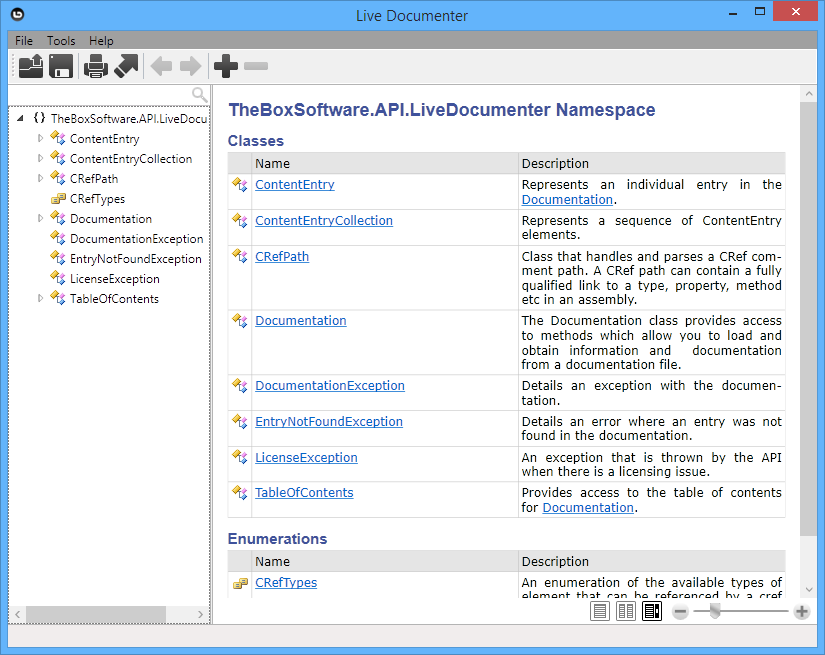This screenshot has height=655, width=825.
Task: Click the Live Documenter app logo icon
Action: pyautogui.click(x=17, y=14)
